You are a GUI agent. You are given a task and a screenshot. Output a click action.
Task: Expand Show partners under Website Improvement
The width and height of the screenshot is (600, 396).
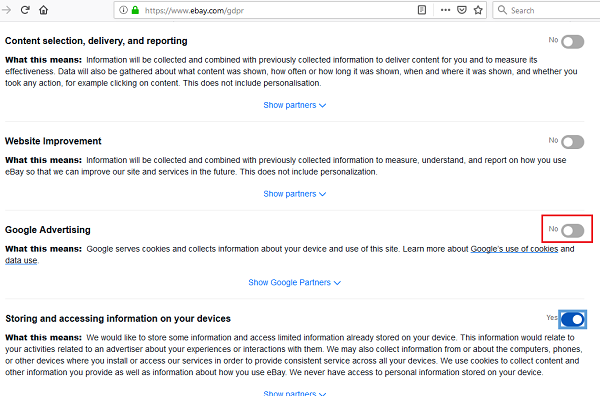pos(295,194)
